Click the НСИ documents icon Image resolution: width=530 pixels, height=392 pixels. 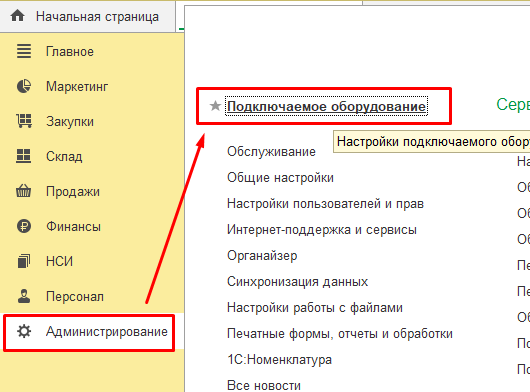24,261
